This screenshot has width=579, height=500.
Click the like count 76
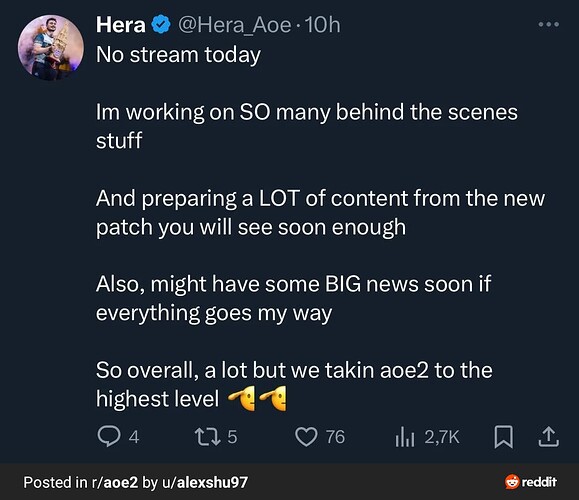coord(335,437)
